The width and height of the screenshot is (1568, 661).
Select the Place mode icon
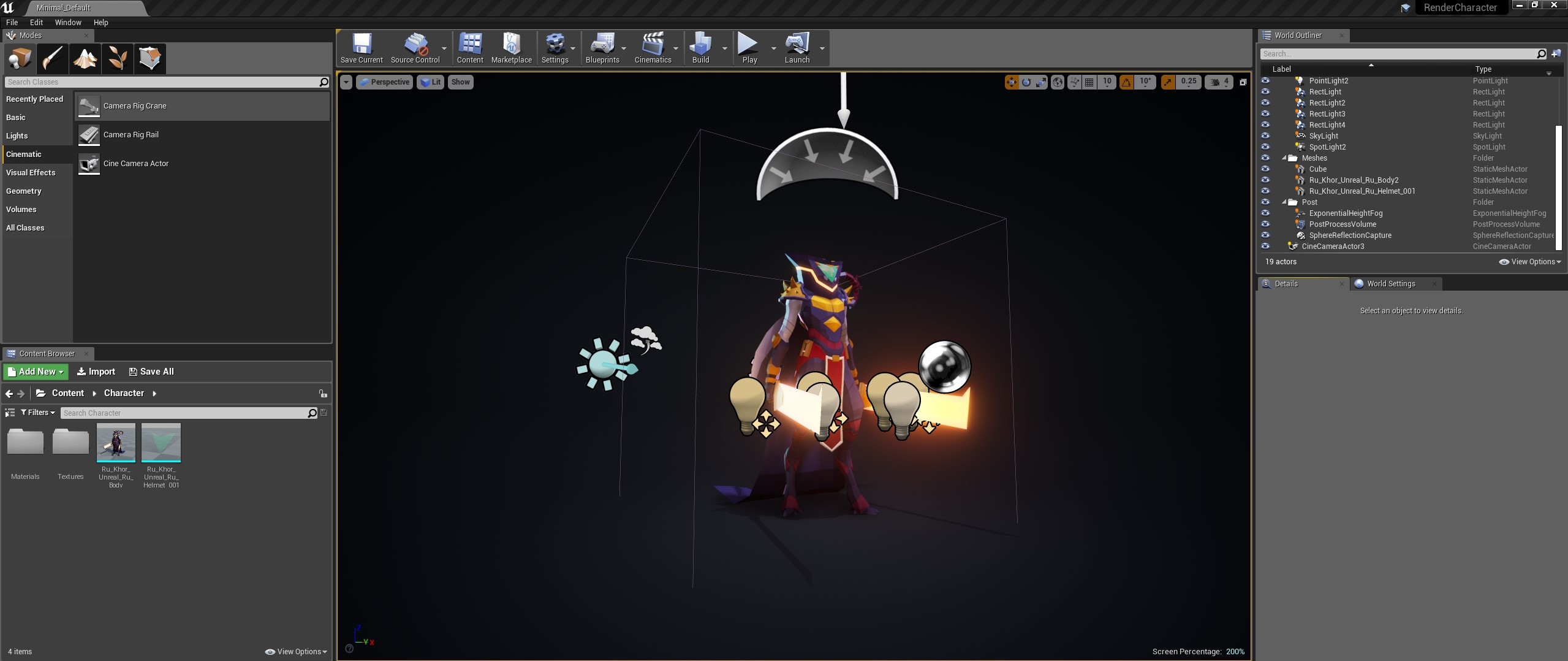(20, 59)
